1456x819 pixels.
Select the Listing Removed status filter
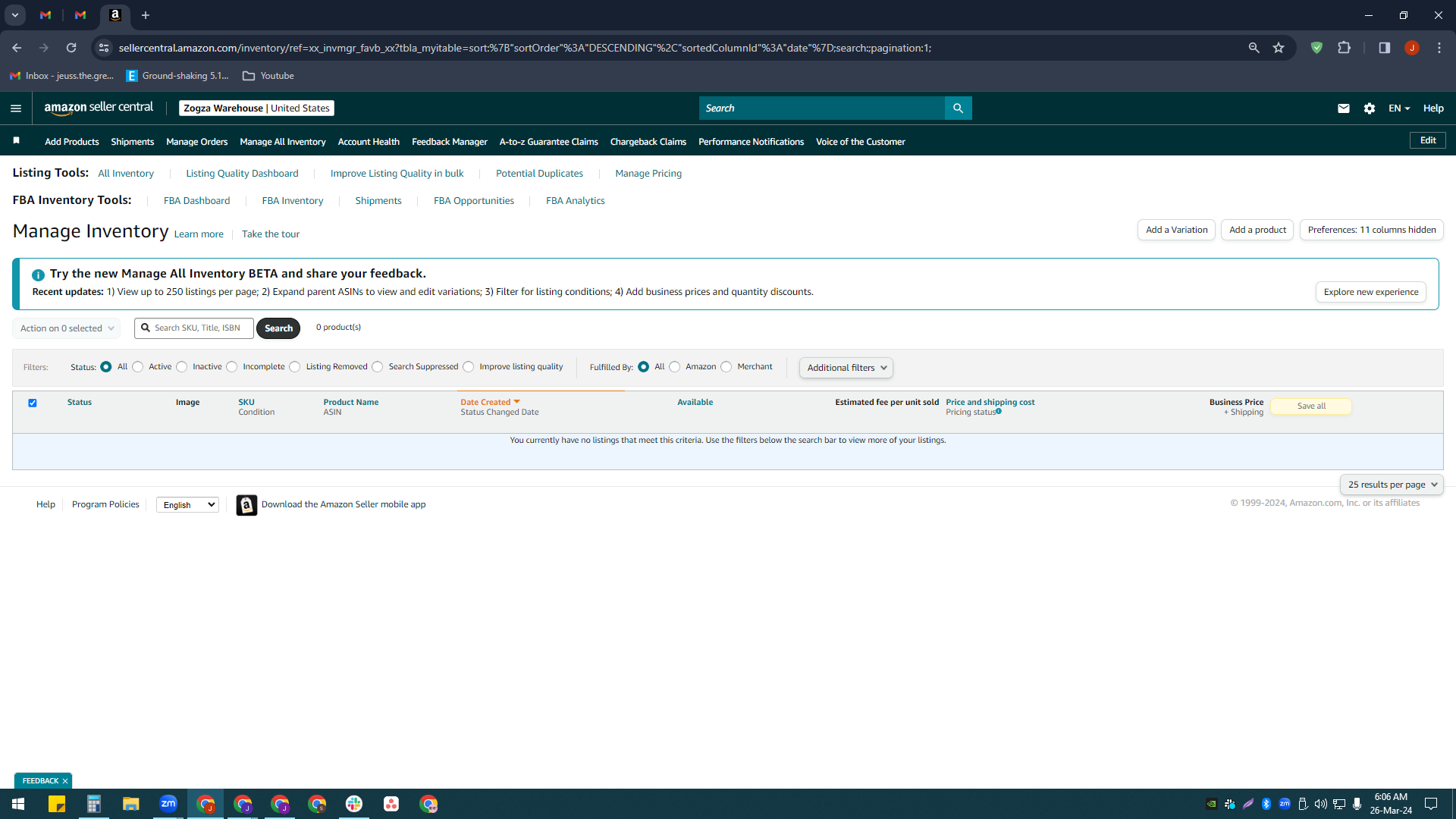point(295,367)
